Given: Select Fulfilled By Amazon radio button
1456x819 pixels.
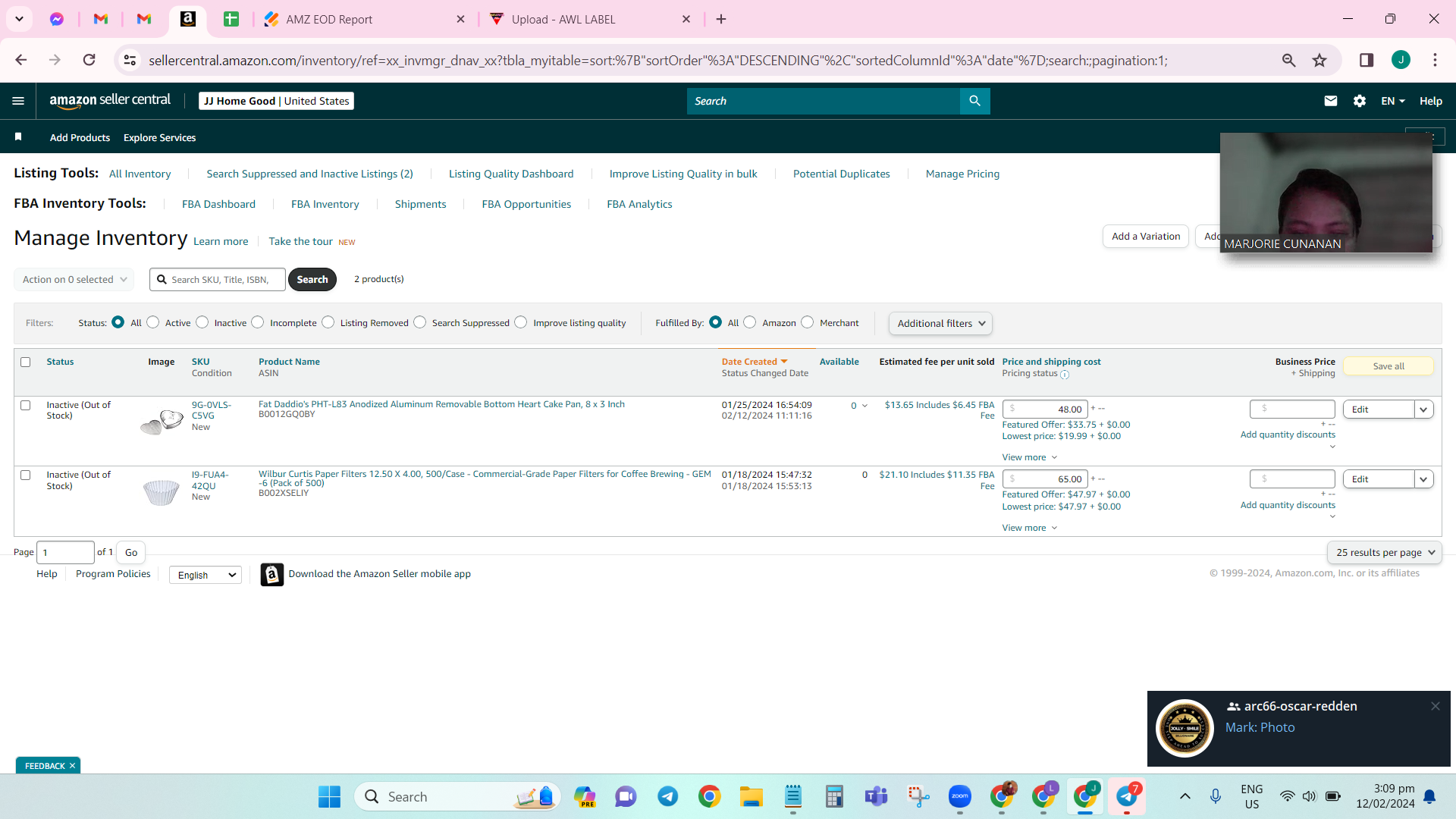Looking at the screenshot, I should coord(750,322).
